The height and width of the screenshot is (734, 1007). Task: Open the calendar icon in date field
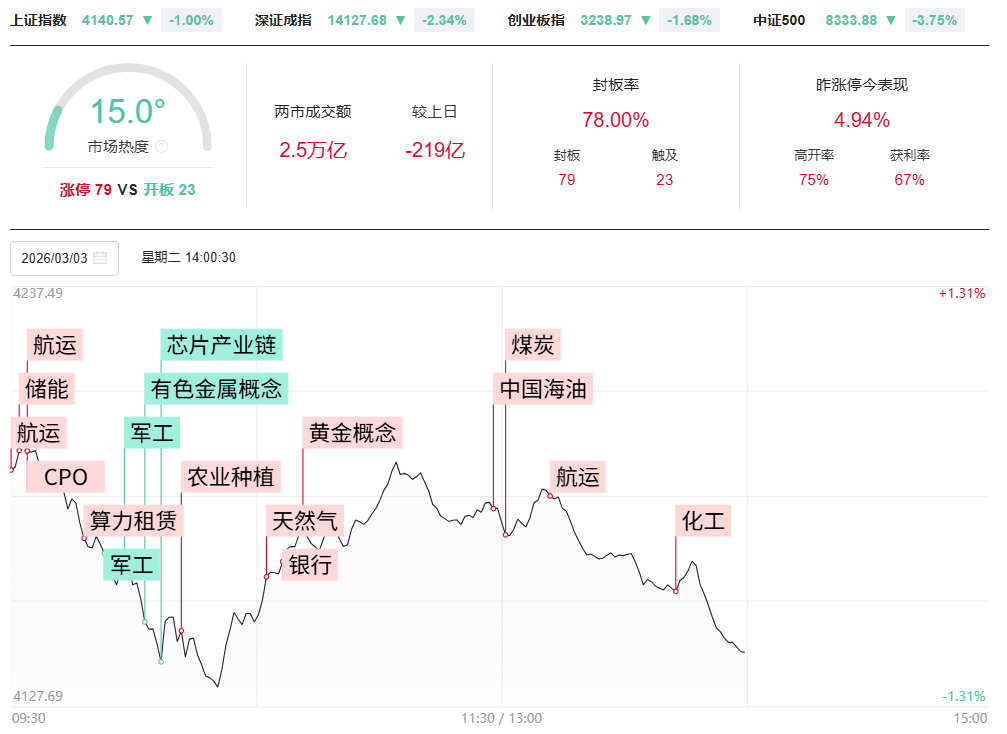(x=100, y=258)
